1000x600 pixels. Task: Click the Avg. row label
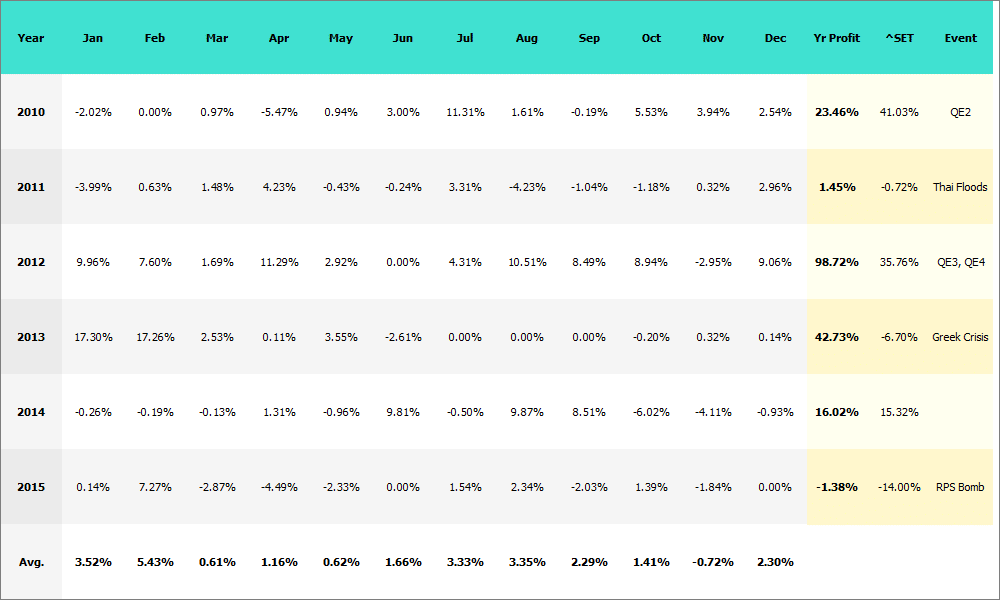click(31, 562)
